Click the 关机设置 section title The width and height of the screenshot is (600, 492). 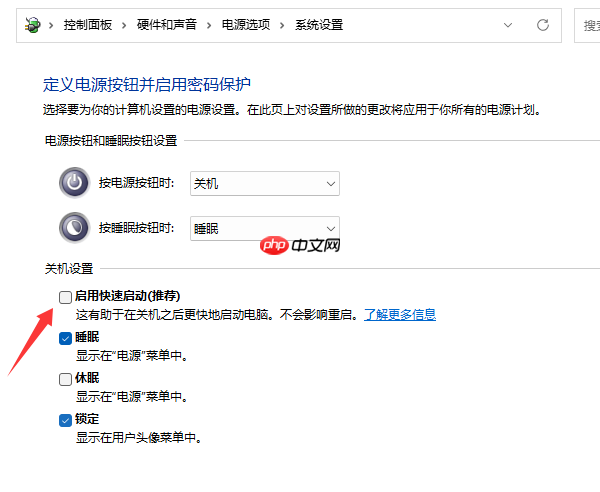[x=69, y=269]
